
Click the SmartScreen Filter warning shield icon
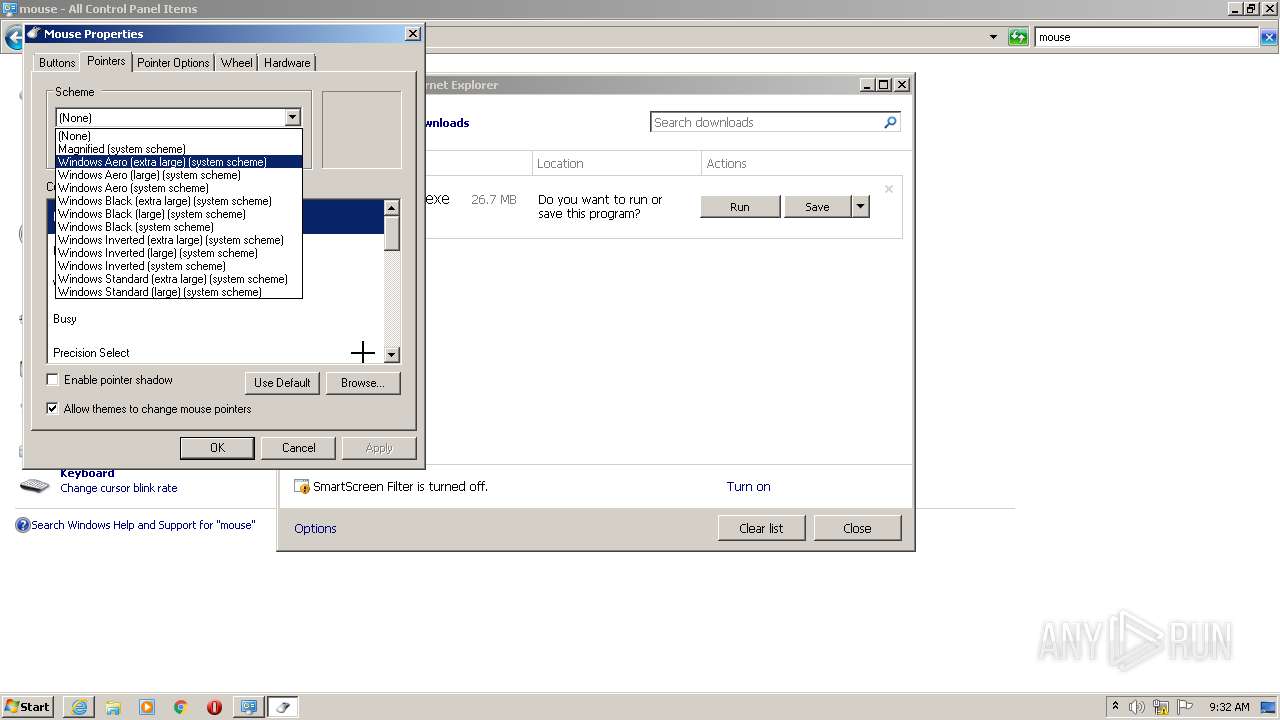pyautogui.click(x=302, y=487)
